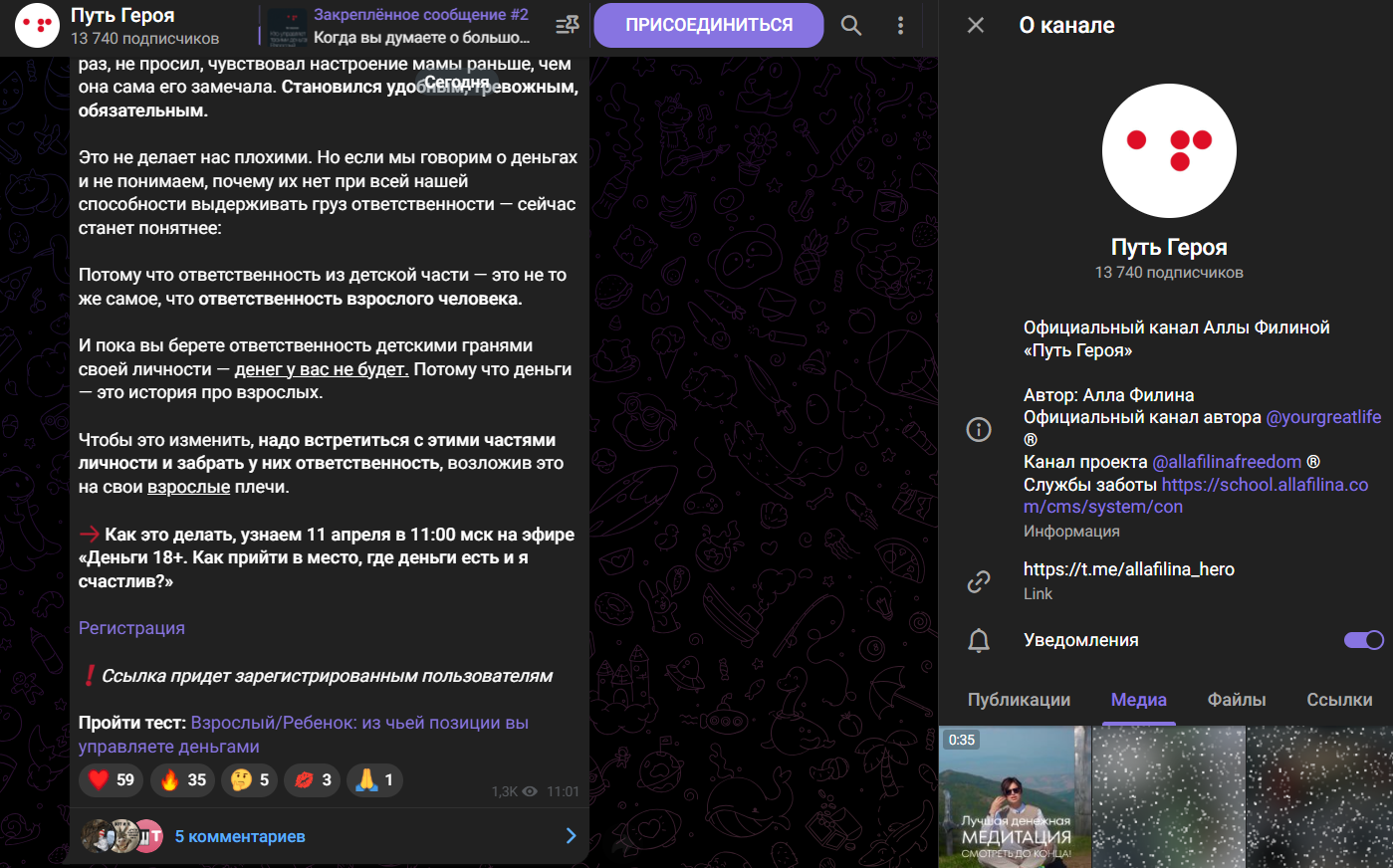Open the @yourgreatlife channel mention
The height and width of the screenshot is (868, 1393).
coord(1323,417)
